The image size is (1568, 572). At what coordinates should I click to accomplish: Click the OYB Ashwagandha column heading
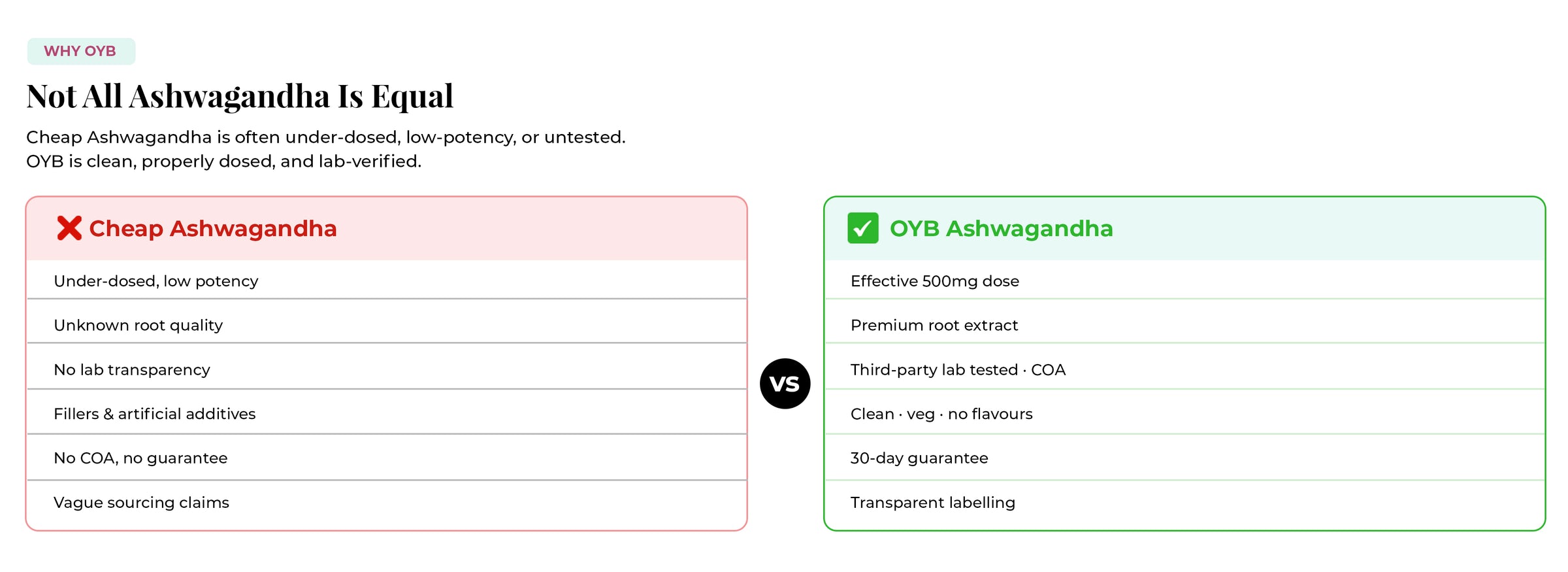(x=1001, y=228)
